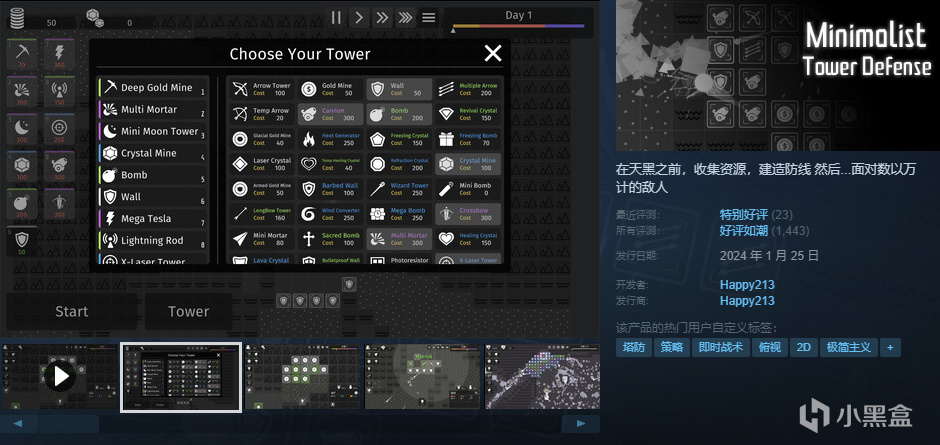The height and width of the screenshot is (445, 940).
Task: Click the Day 1 progress bar
Action: [519, 26]
